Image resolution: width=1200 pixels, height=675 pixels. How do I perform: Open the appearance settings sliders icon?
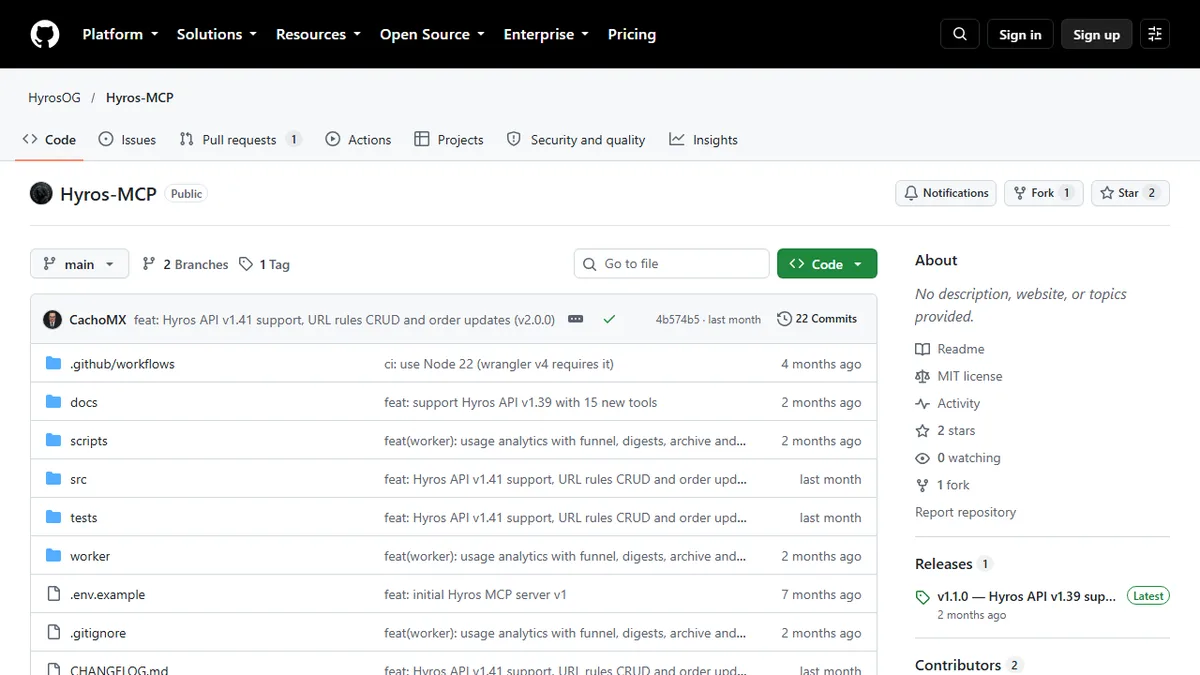click(1155, 34)
